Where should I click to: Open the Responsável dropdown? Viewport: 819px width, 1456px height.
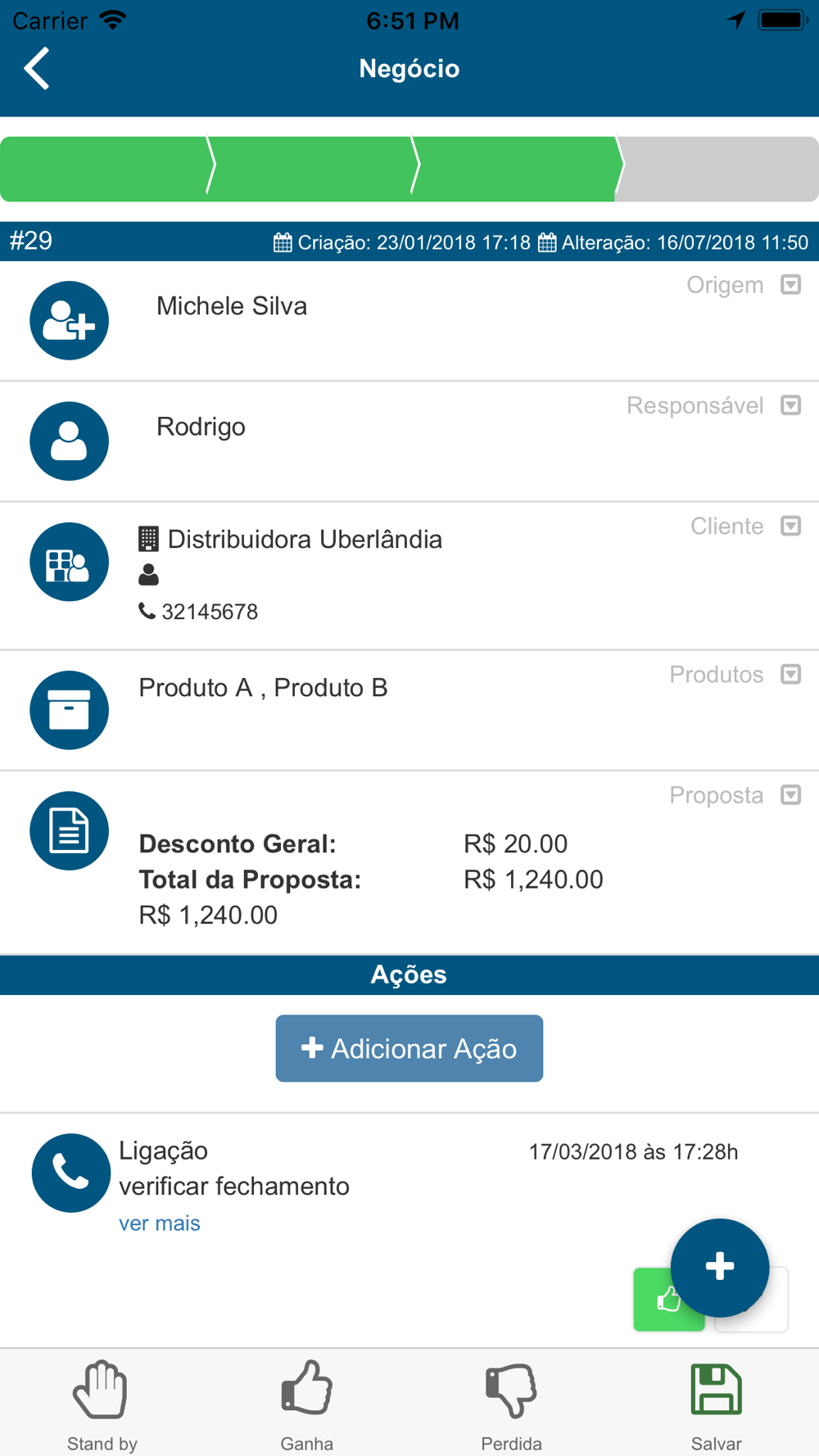790,405
